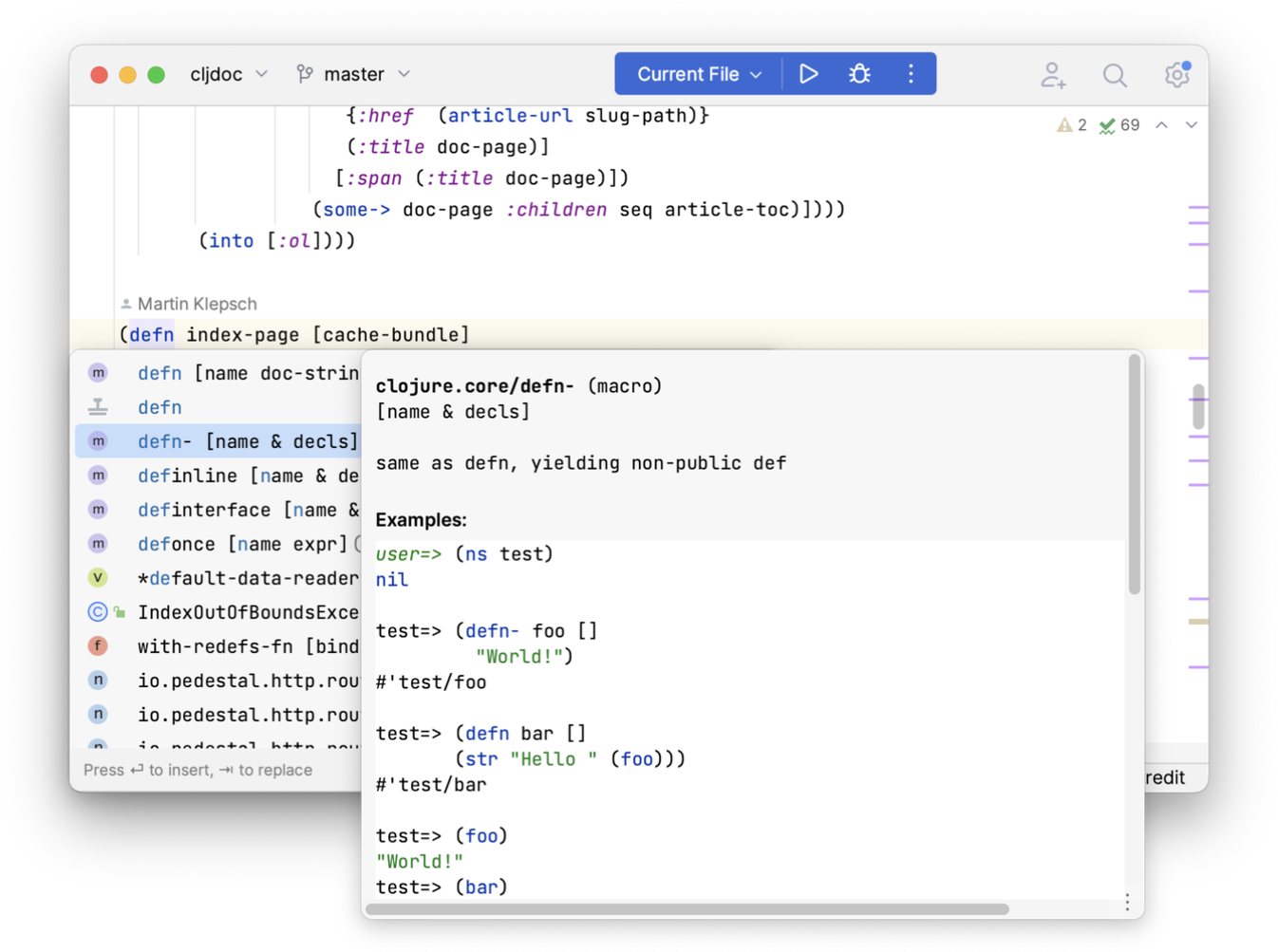Open Search Everywhere magnifier icon
This screenshot has width=1278, height=952.
tap(1115, 75)
